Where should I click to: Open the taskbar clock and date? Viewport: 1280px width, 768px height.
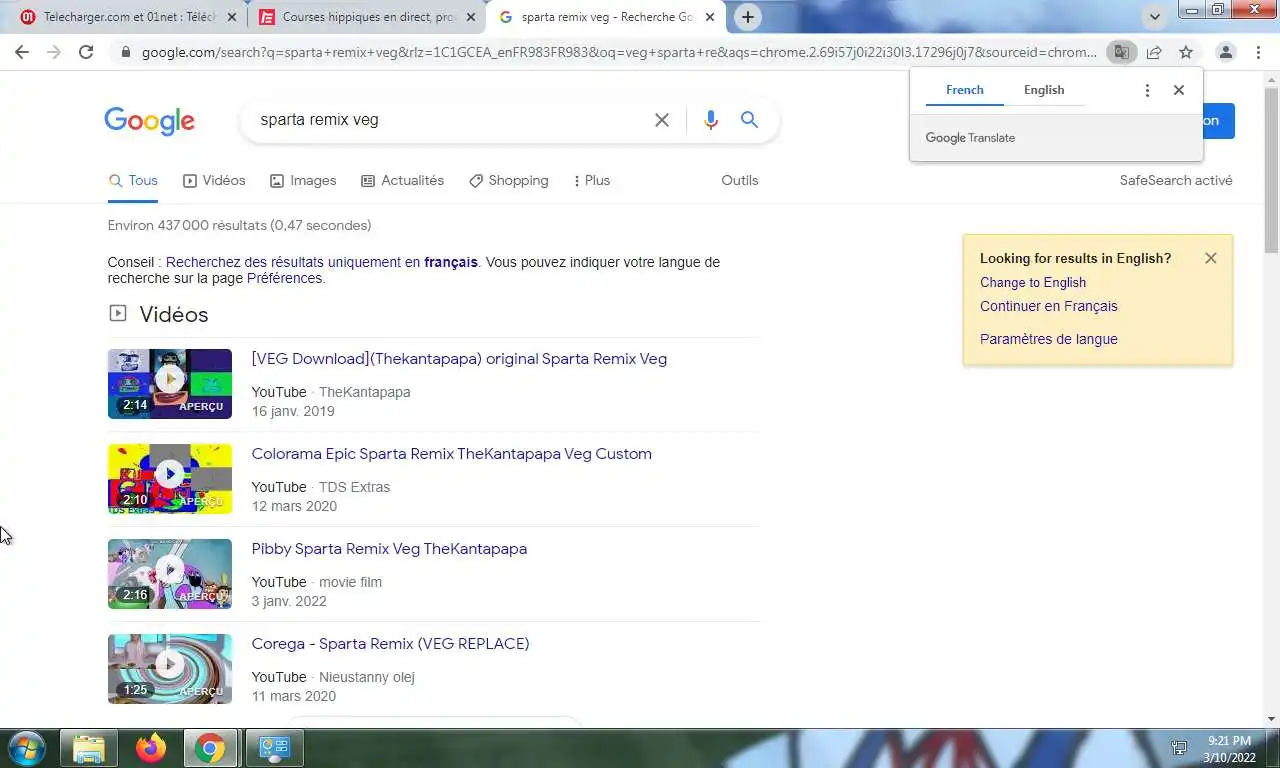1230,748
